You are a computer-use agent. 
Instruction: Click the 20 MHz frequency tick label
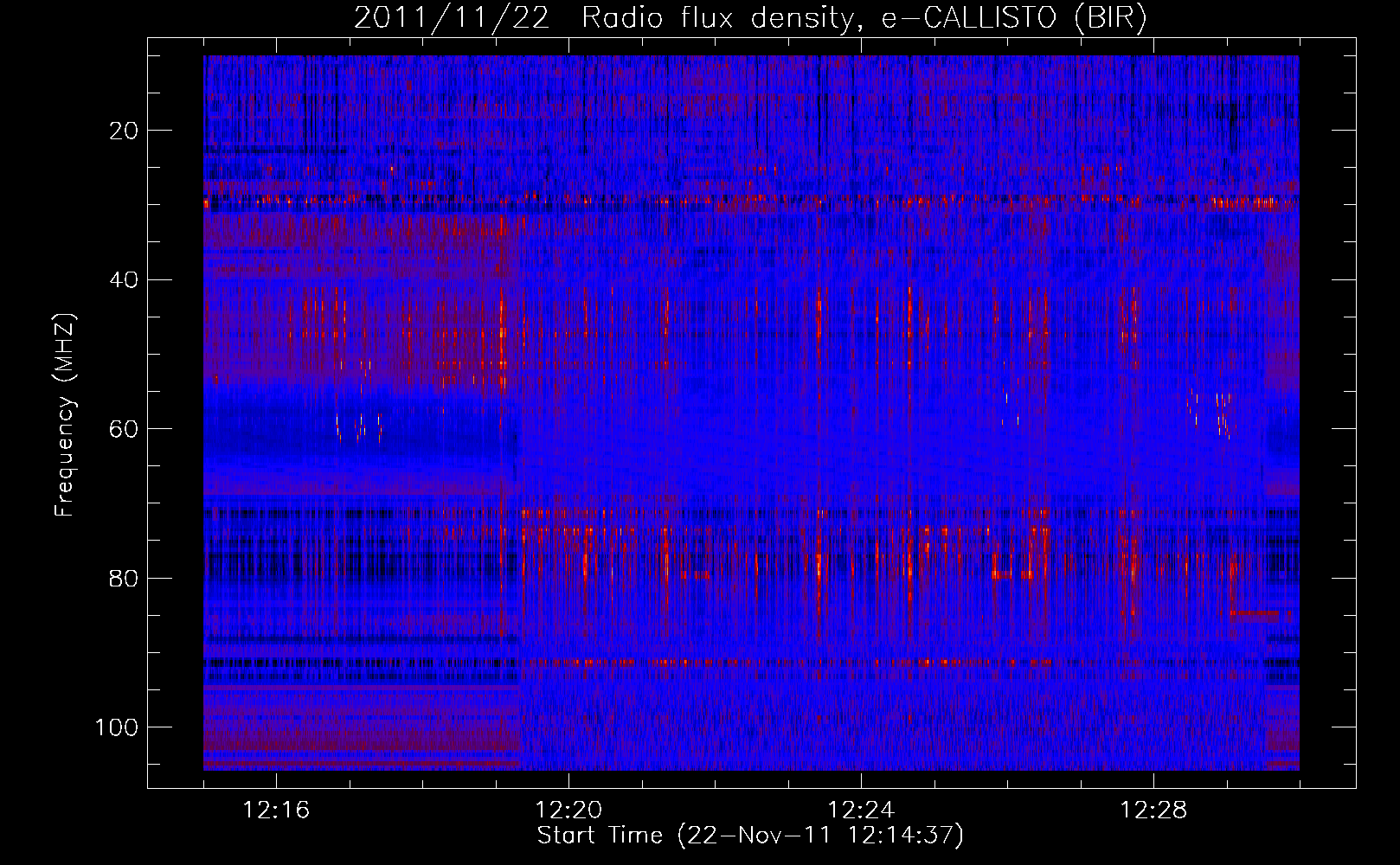(x=124, y=131)
